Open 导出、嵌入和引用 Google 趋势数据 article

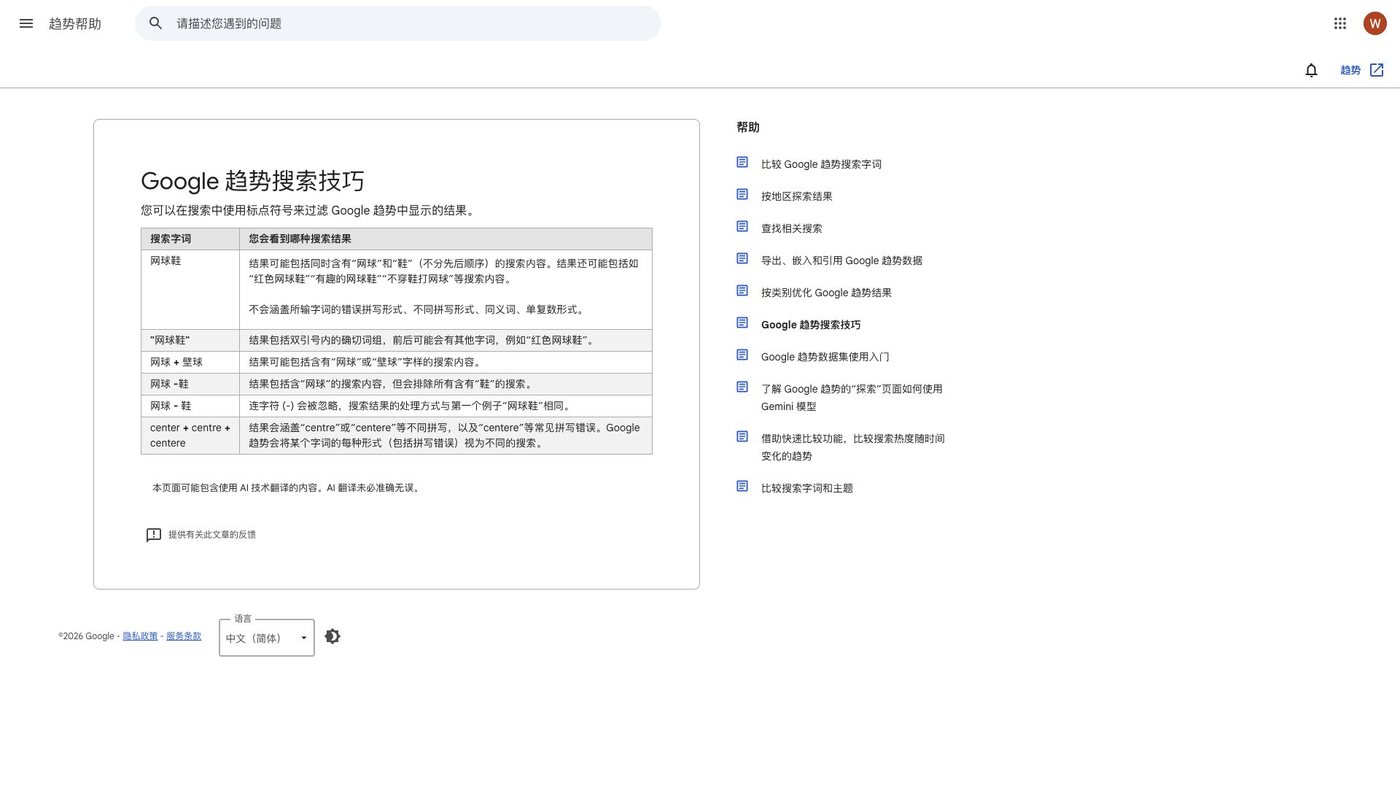pyautogui.click(x=841, y=260)
